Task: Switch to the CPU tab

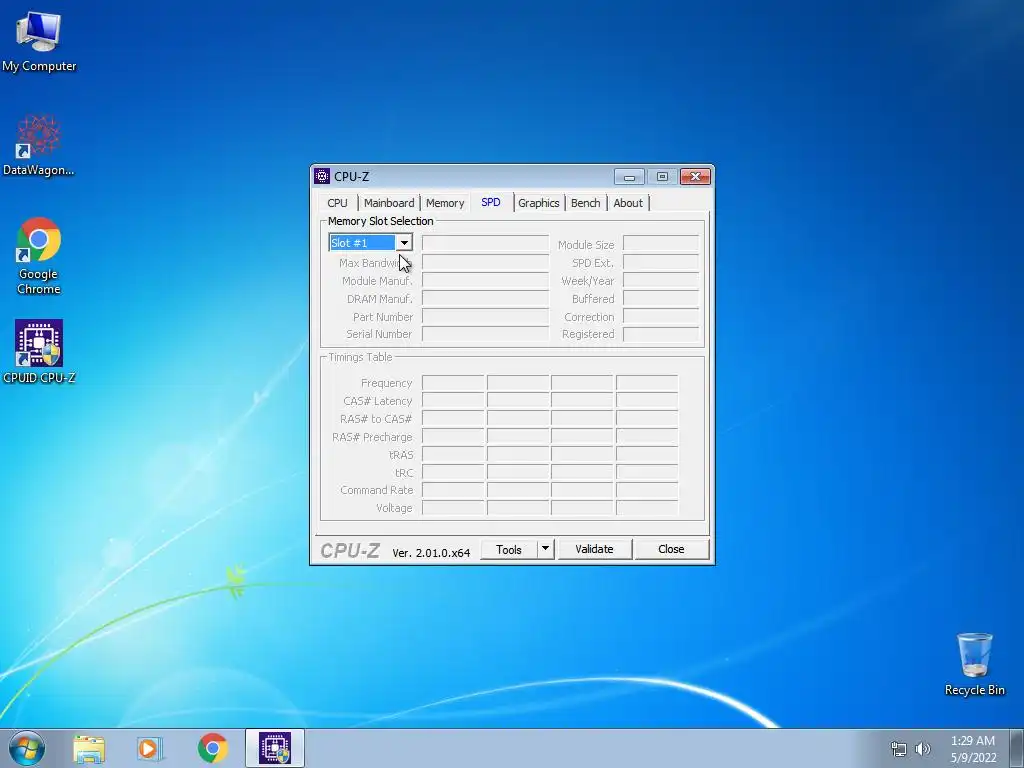Action: tap(338, 203)
